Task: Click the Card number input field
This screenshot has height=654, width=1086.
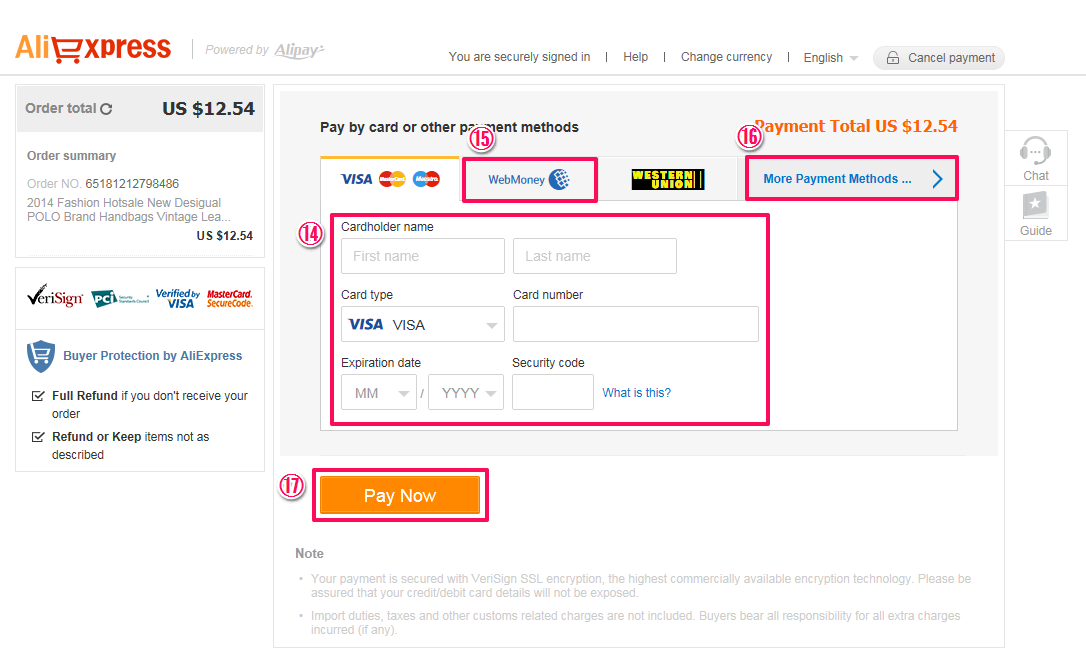Action: 636,324
